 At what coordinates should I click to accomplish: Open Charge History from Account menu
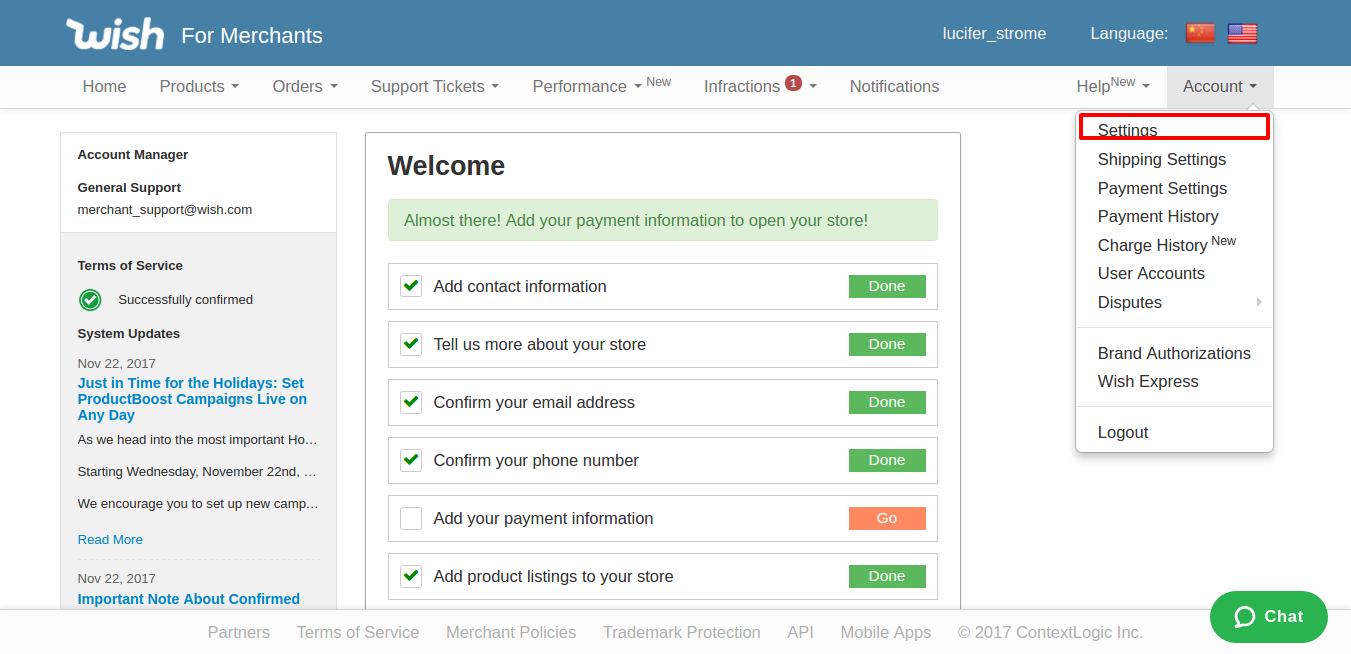point(1174,245)
